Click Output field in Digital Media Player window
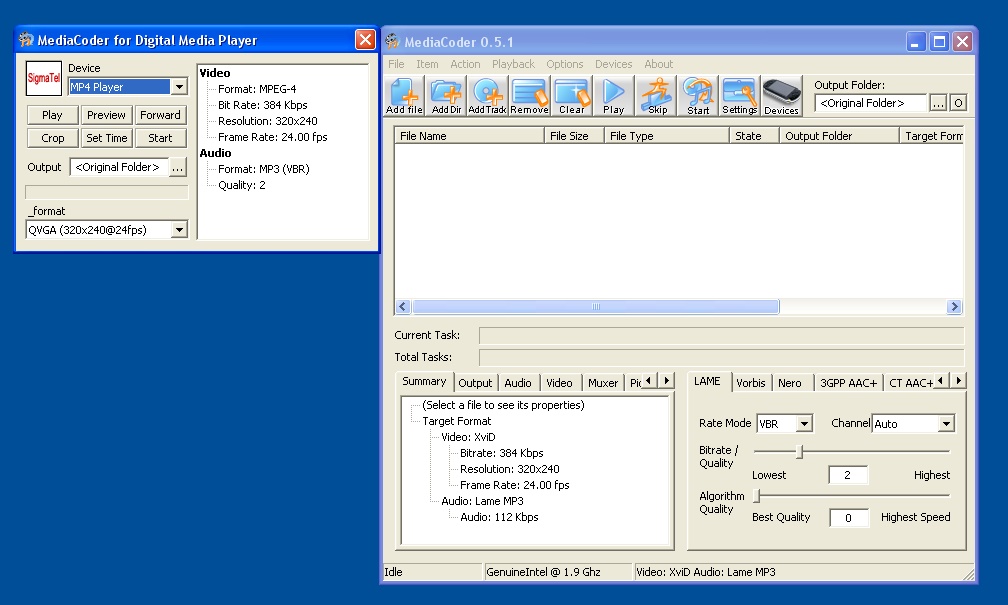The width and height of the screenshot is (1008, 605). [119, 167]
